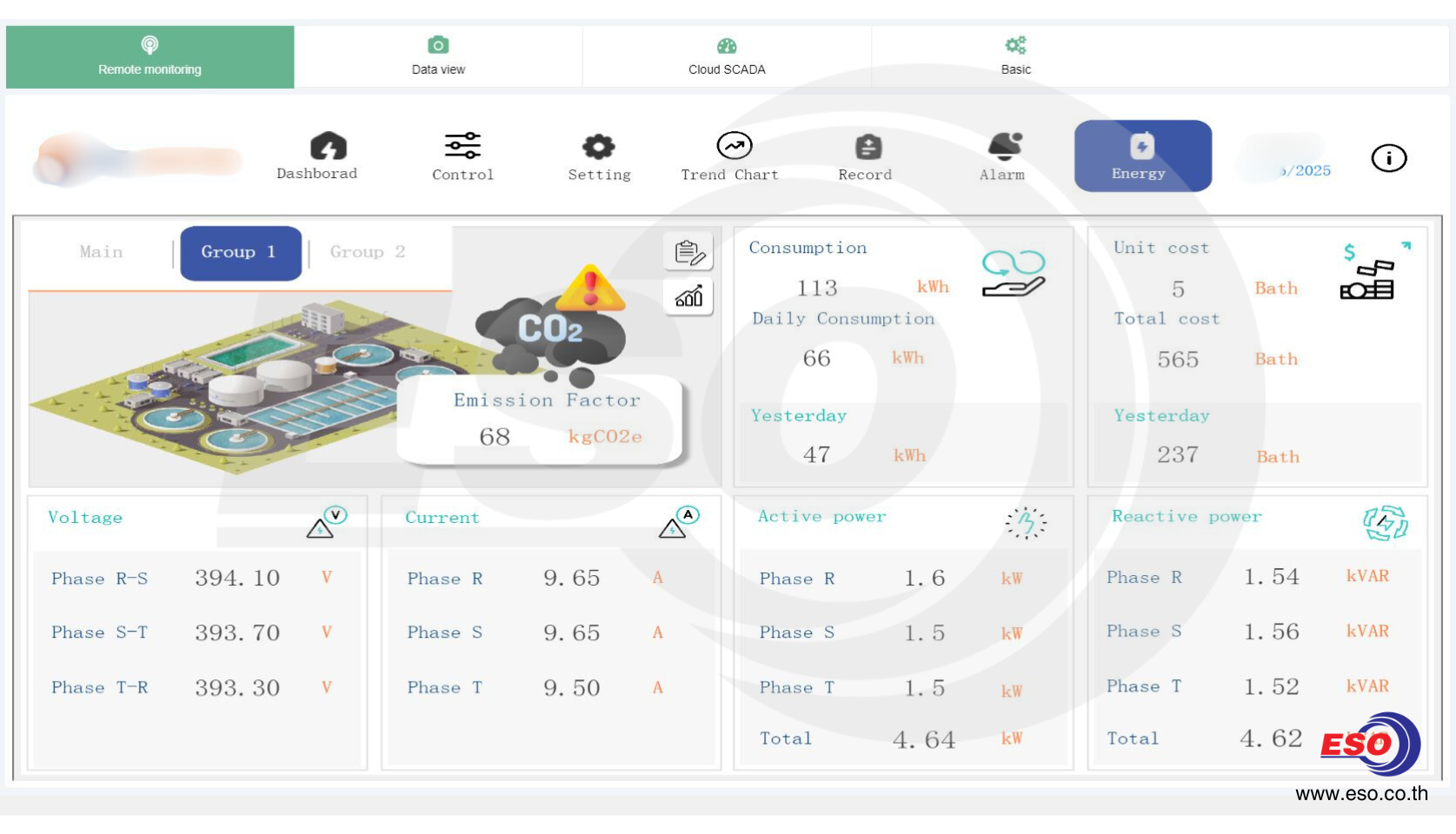The image size is (1456, 834).
Task: Switch to Data view tab
Action: coord(438,56)
